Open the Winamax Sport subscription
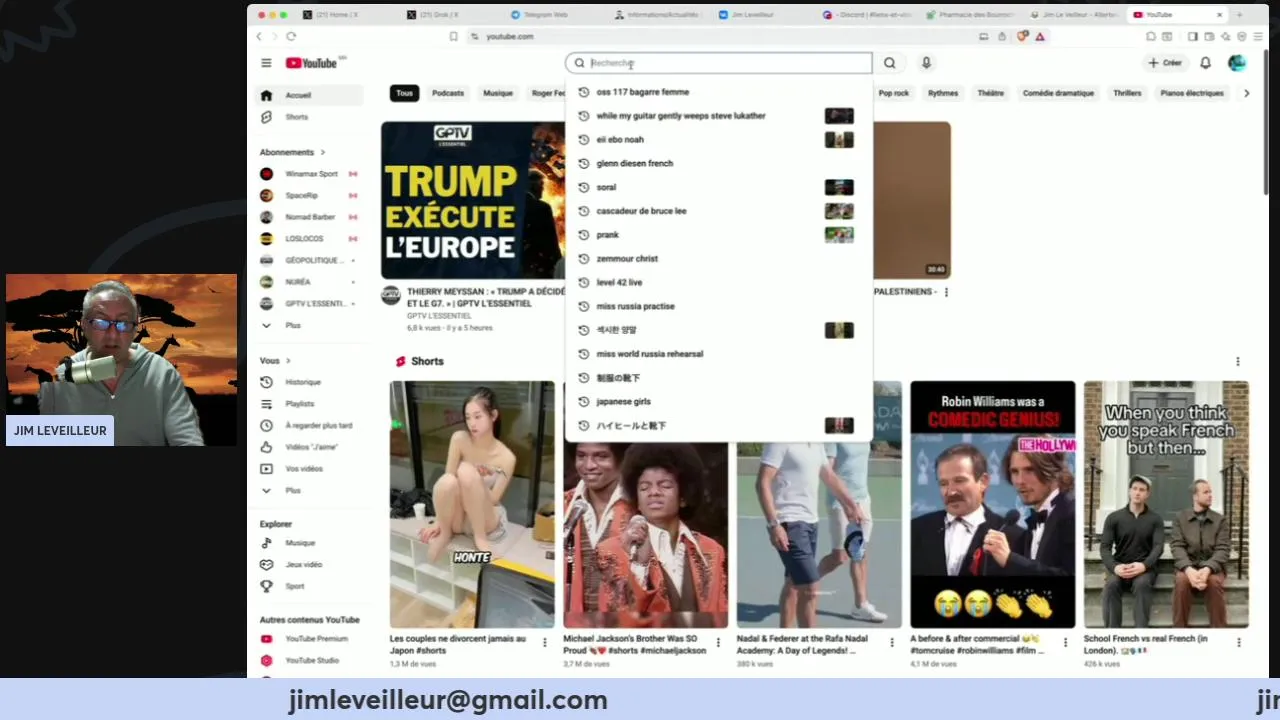 pos(310,174)
